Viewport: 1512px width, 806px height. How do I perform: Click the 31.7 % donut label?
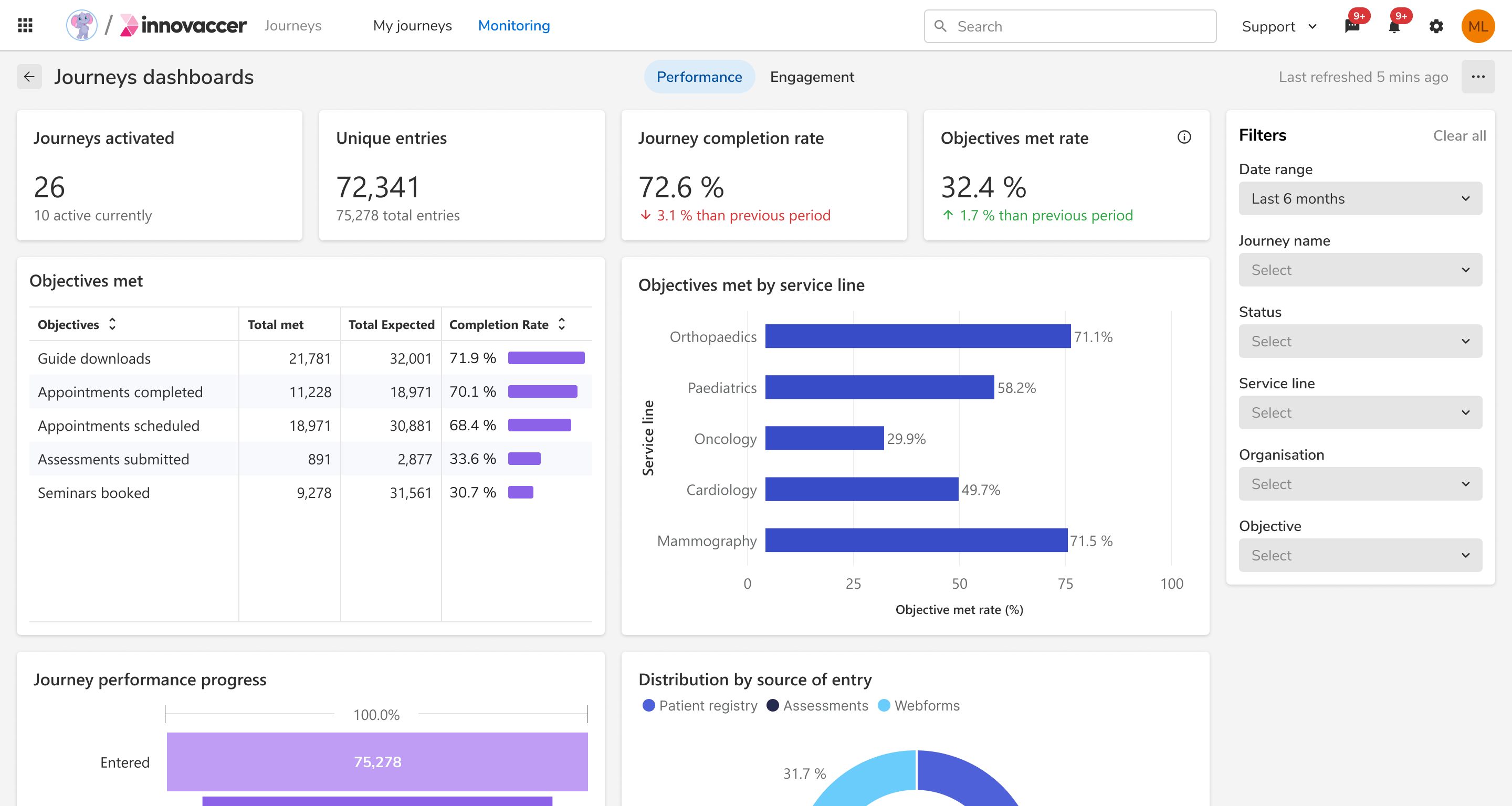(x=804, y=773)
